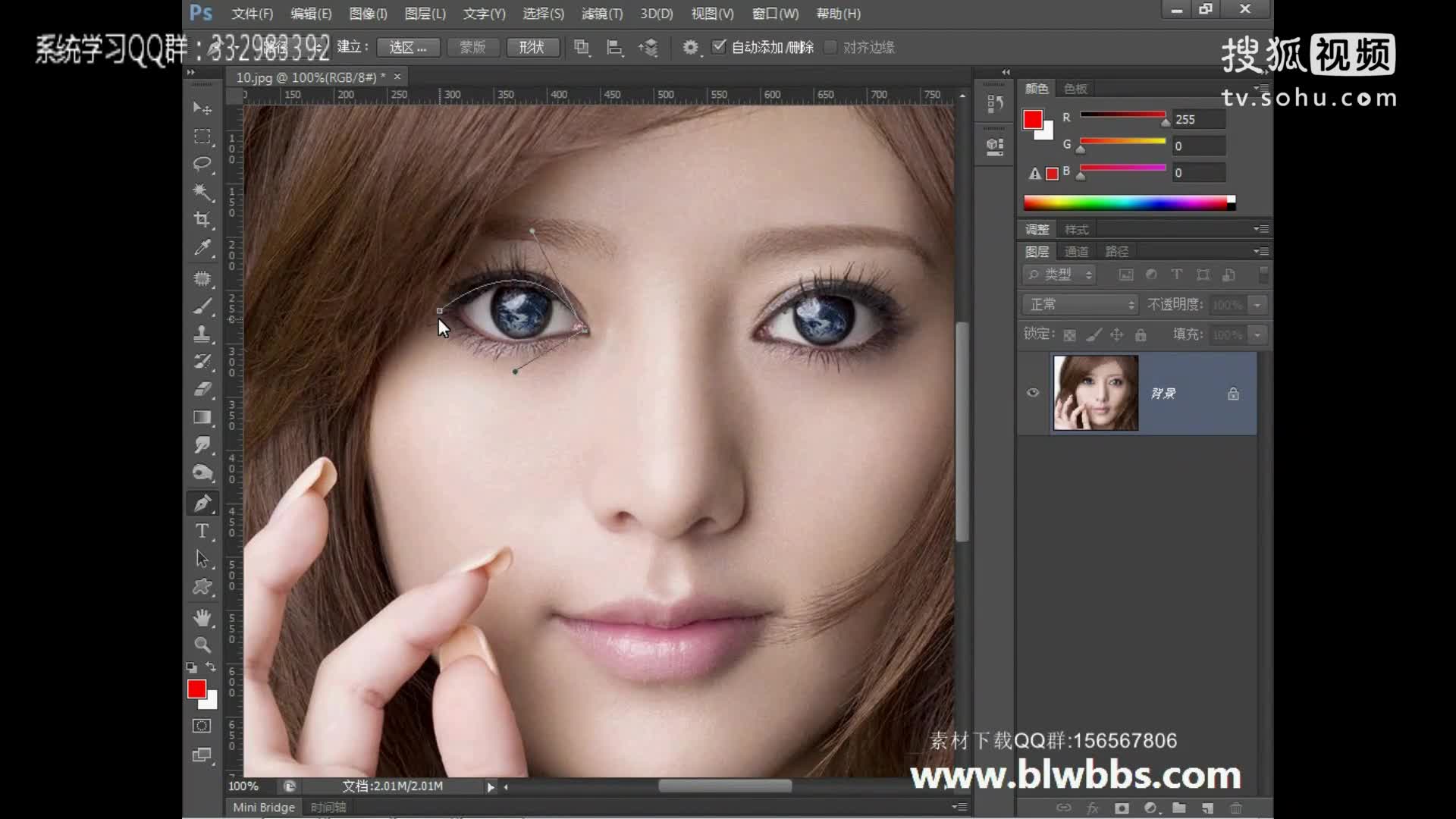Select the Horizontal Type tool
1456x819 pixels.
click(202, 531)
